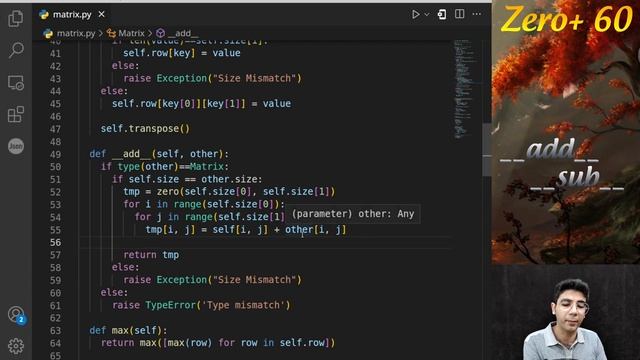
Task: Click line number 63 in gutter
Action: click(55, 331)
